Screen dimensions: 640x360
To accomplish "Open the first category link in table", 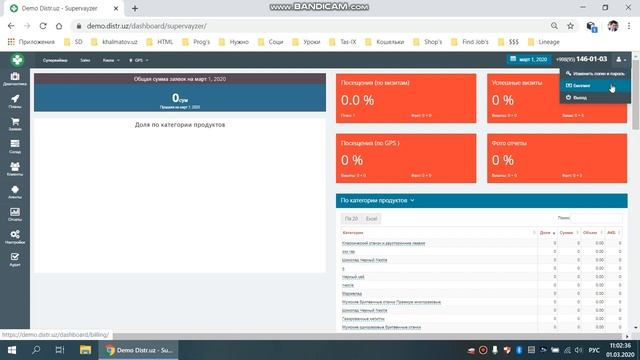I will pyautogui.click(x=383, y=243).
